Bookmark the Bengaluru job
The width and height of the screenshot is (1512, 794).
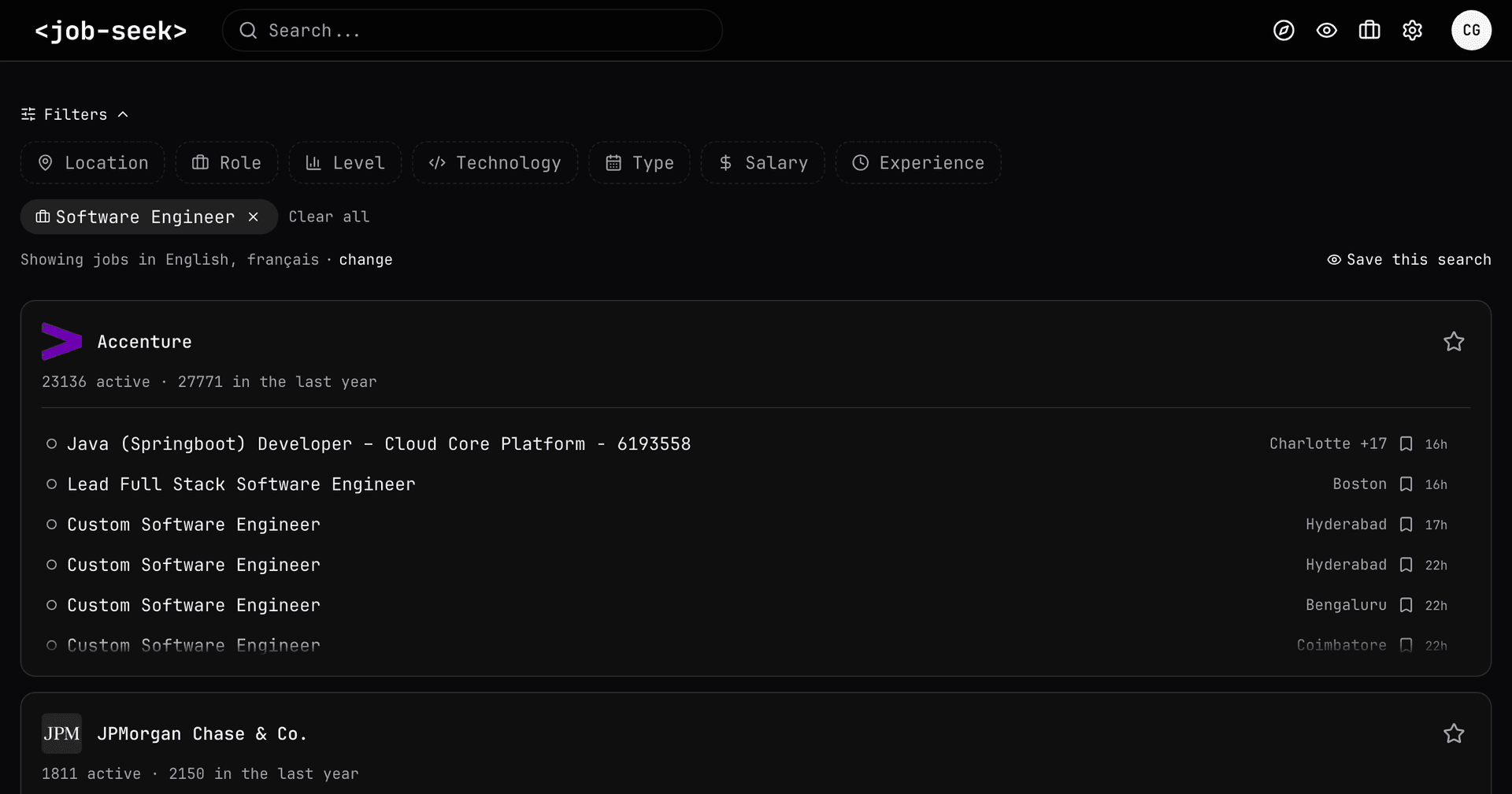click(x=1406, y=605)
